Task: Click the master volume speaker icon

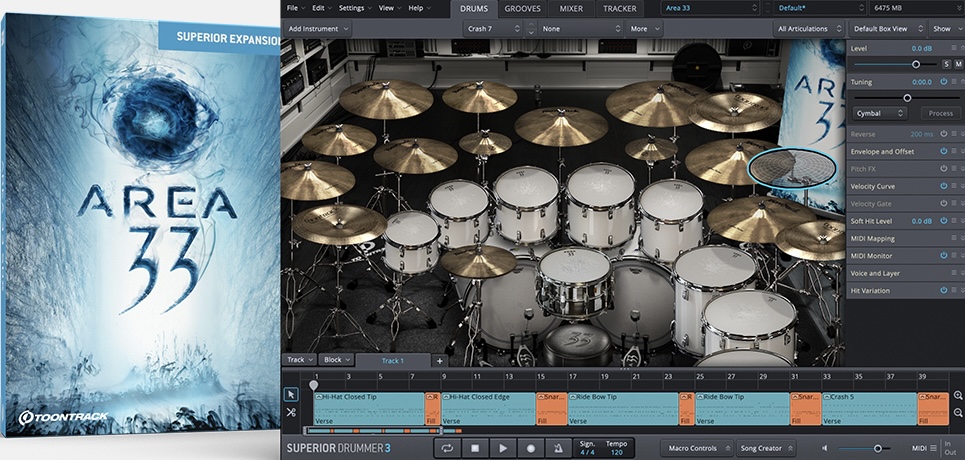Action: (x=825, y=448)
